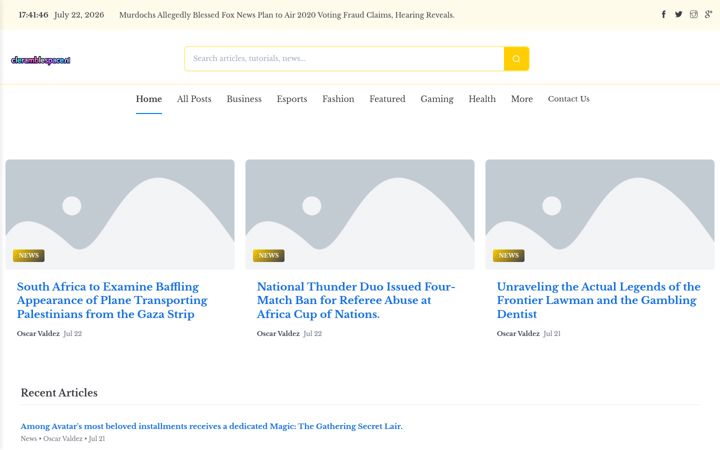Viewport: 720px width, 450px height.
Task: Open the National Thunder Duo ban article
Action: tap(356, 300)
